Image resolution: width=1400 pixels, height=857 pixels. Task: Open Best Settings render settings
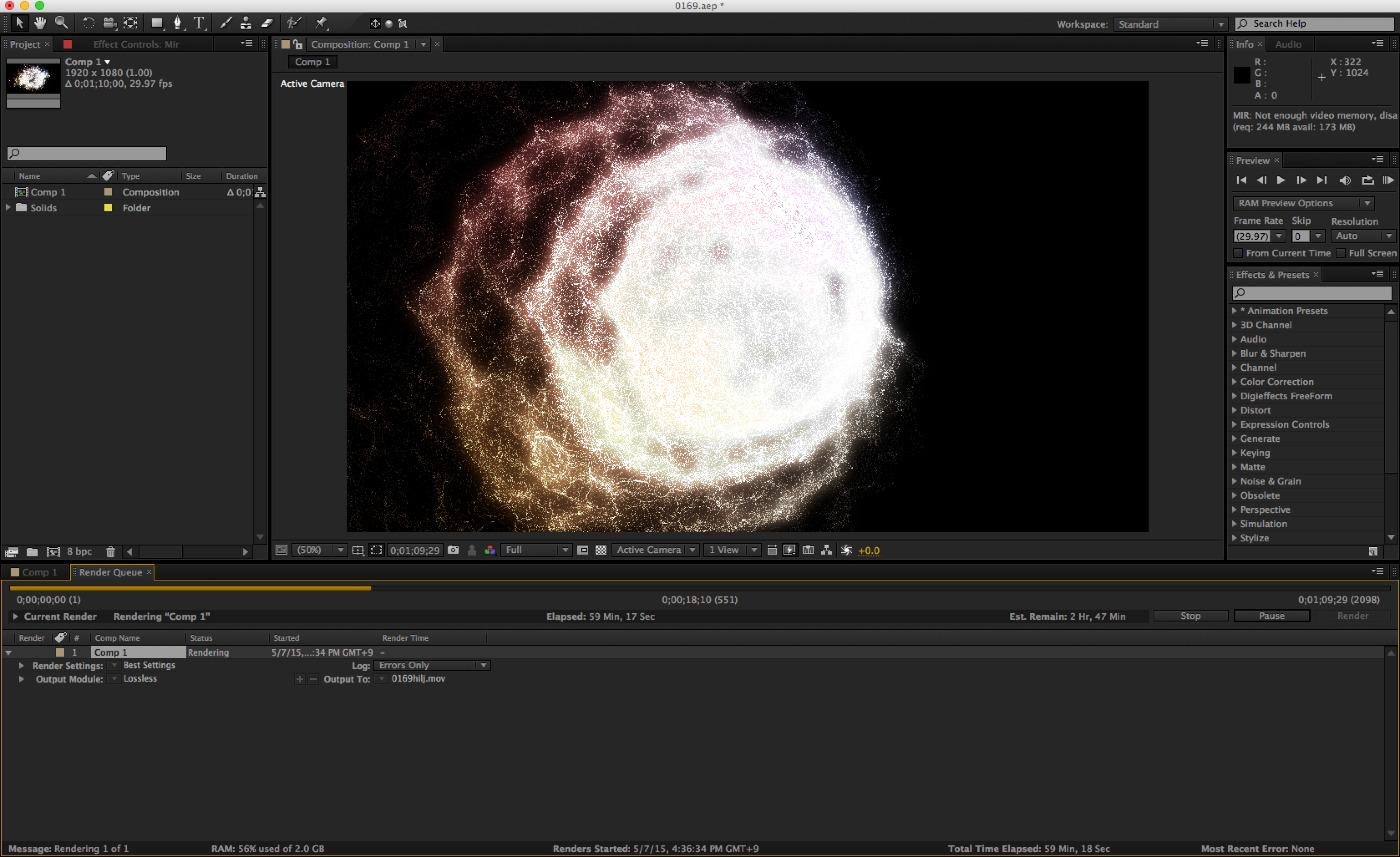150,664
